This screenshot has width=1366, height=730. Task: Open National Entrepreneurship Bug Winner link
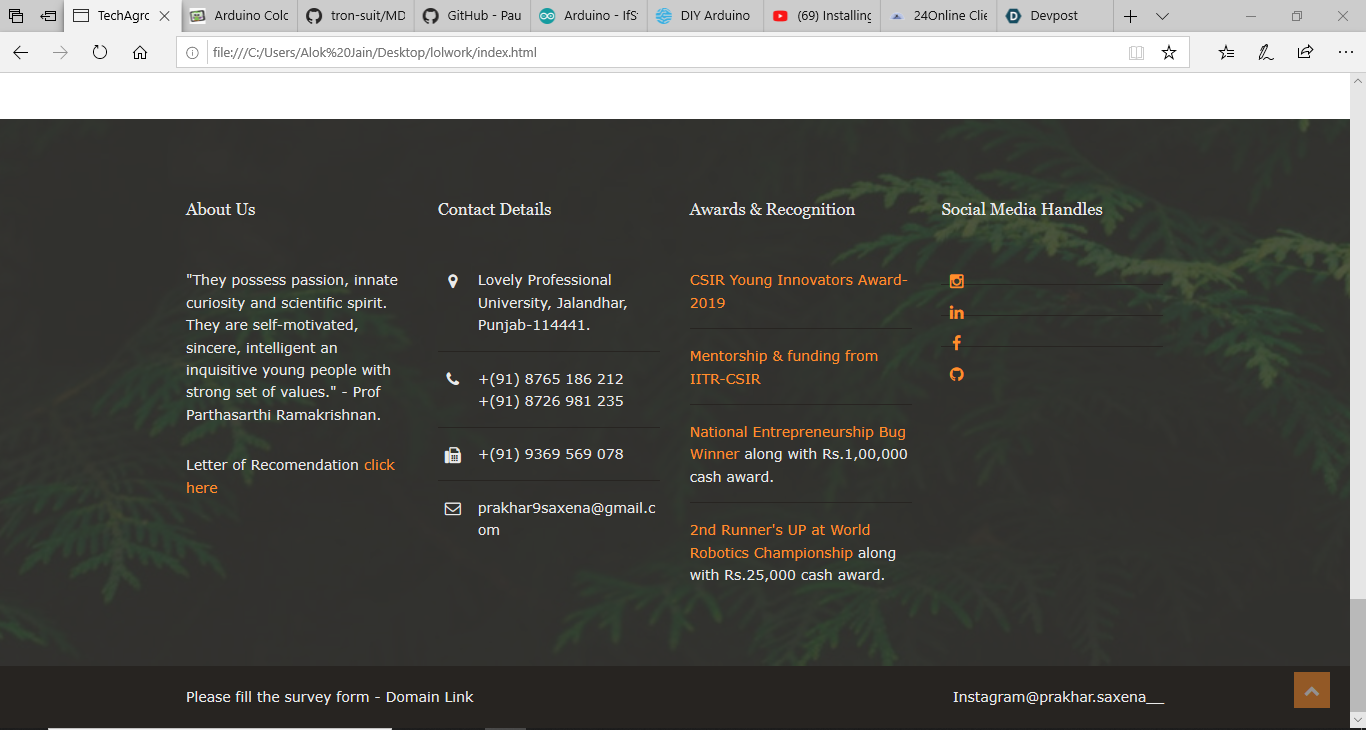click(797, 443)
